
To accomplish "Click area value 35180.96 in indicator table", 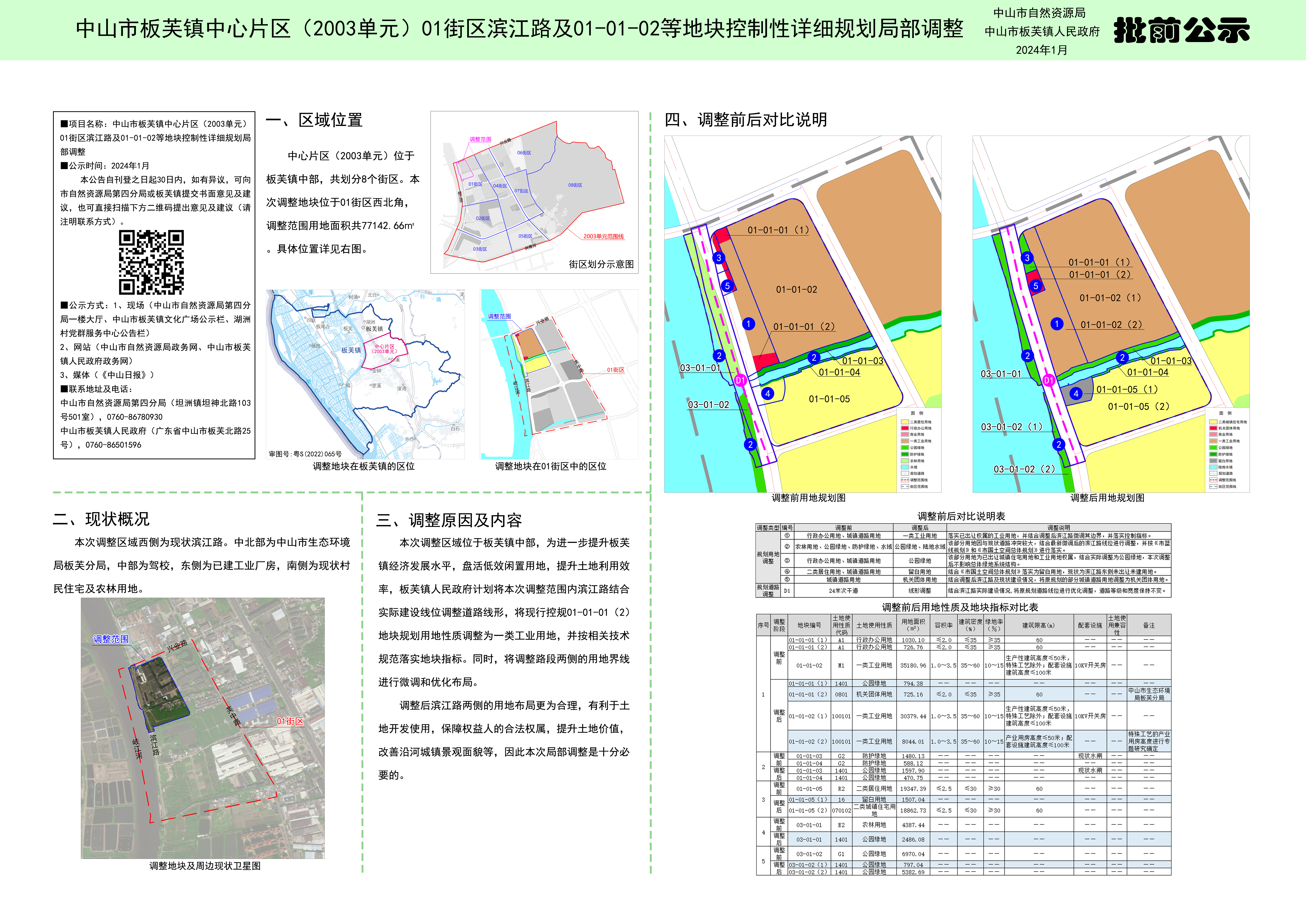I will pos(913,665).
